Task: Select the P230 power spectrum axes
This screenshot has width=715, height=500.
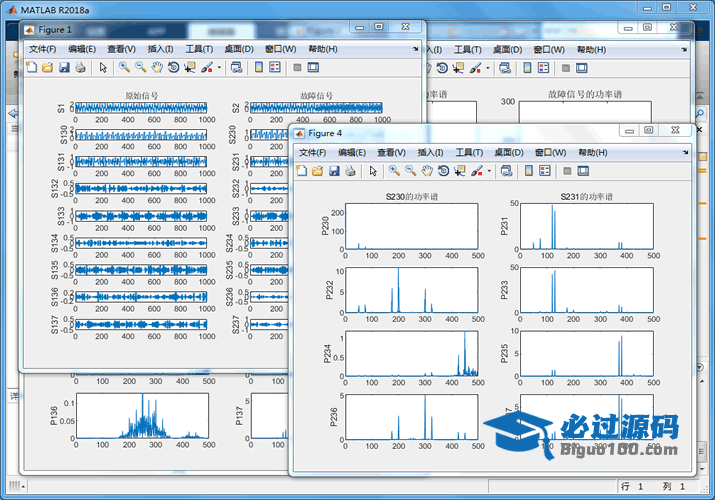Action: point(412,227)
